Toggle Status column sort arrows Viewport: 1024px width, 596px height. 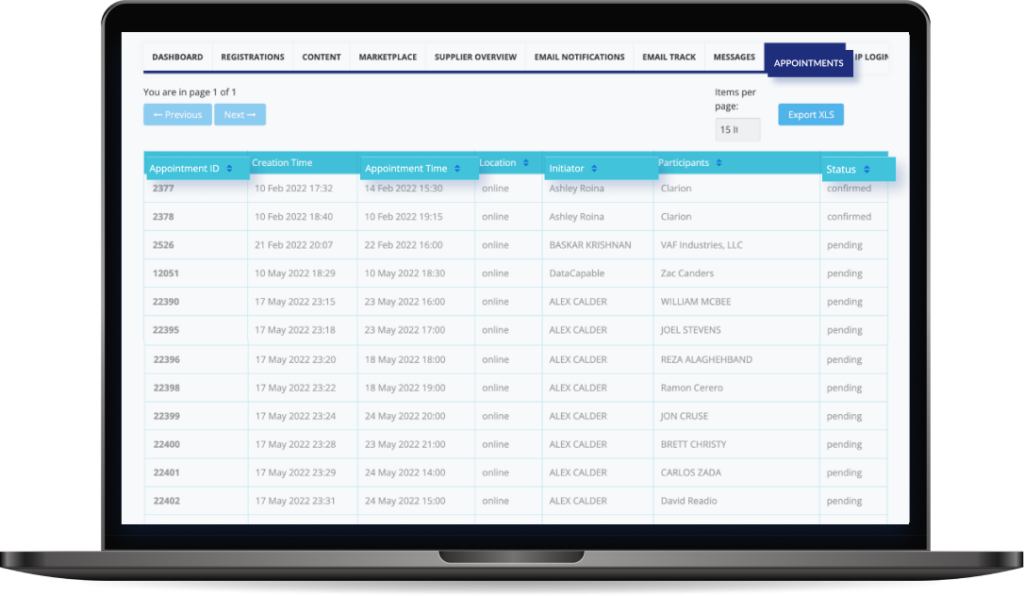tap(866, 170)
